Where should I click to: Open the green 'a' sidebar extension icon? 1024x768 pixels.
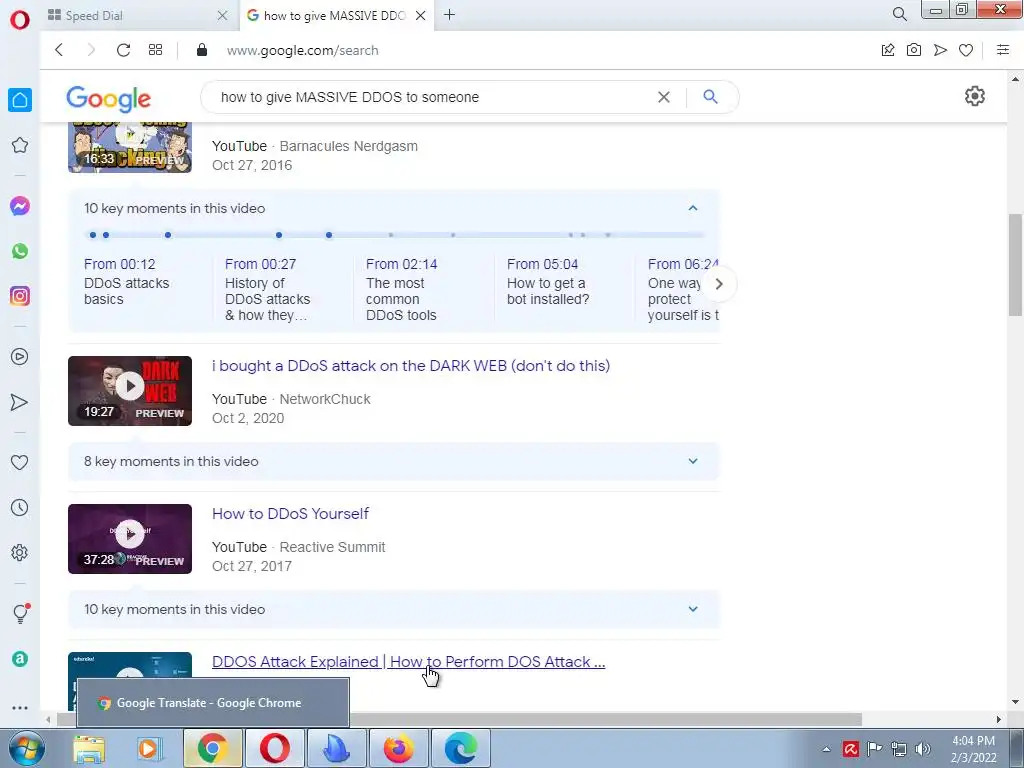pos(20,659)
